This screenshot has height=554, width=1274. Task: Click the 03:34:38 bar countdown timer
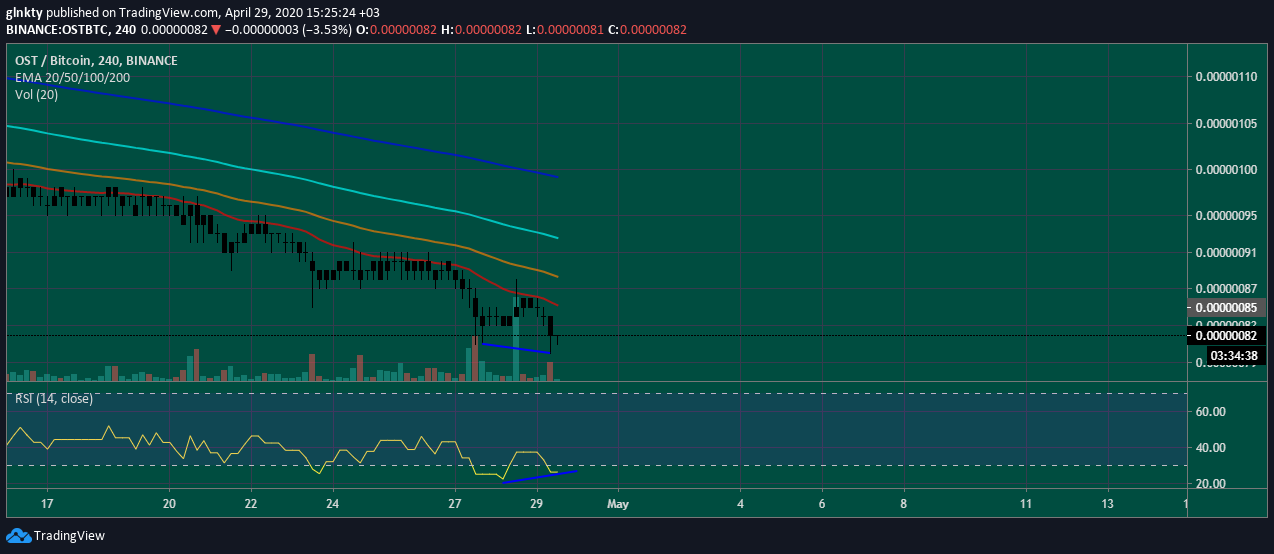coord(1233,355)
